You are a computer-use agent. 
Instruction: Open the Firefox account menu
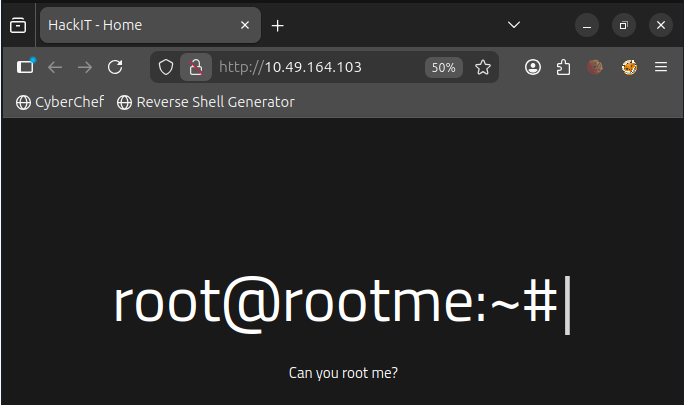(x=533, y=67)
